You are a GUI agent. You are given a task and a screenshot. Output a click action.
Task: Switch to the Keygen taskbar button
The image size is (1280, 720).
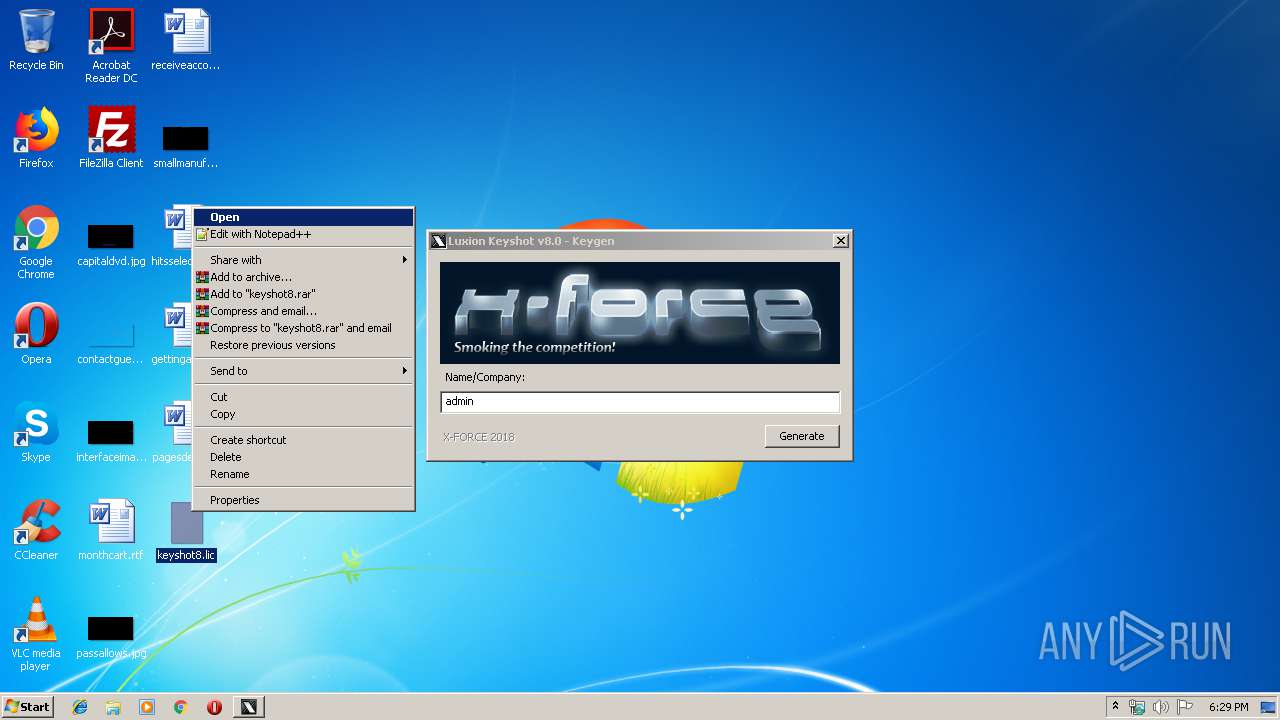(x=248, y=707)
